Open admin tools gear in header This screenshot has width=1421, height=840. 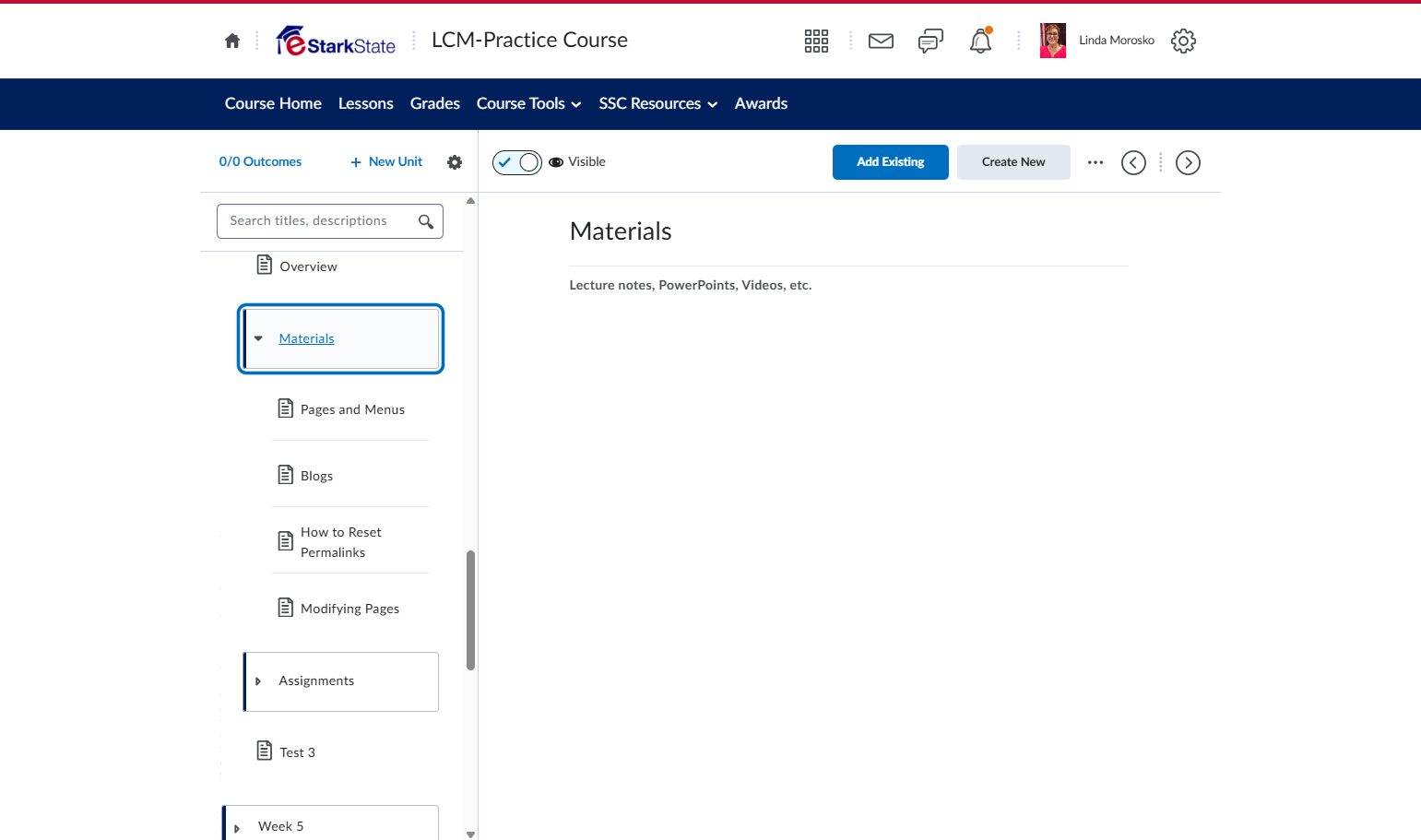point(1183,41)
